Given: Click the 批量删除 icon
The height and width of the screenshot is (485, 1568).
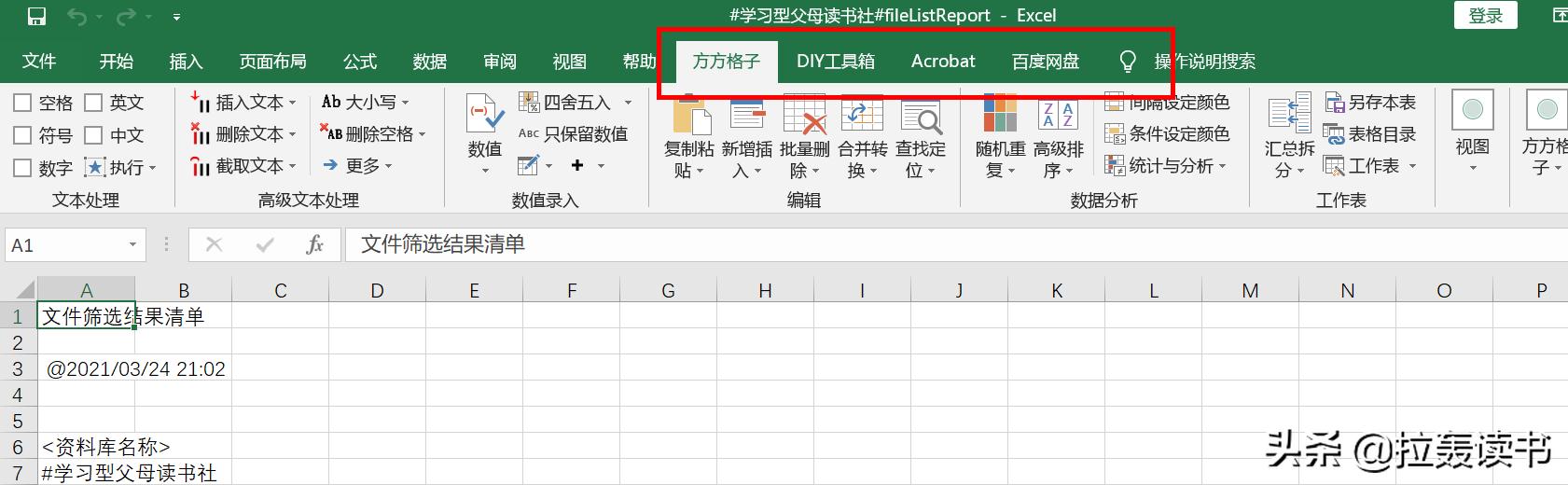Looking at the screenshot, I should pos(804,115).
